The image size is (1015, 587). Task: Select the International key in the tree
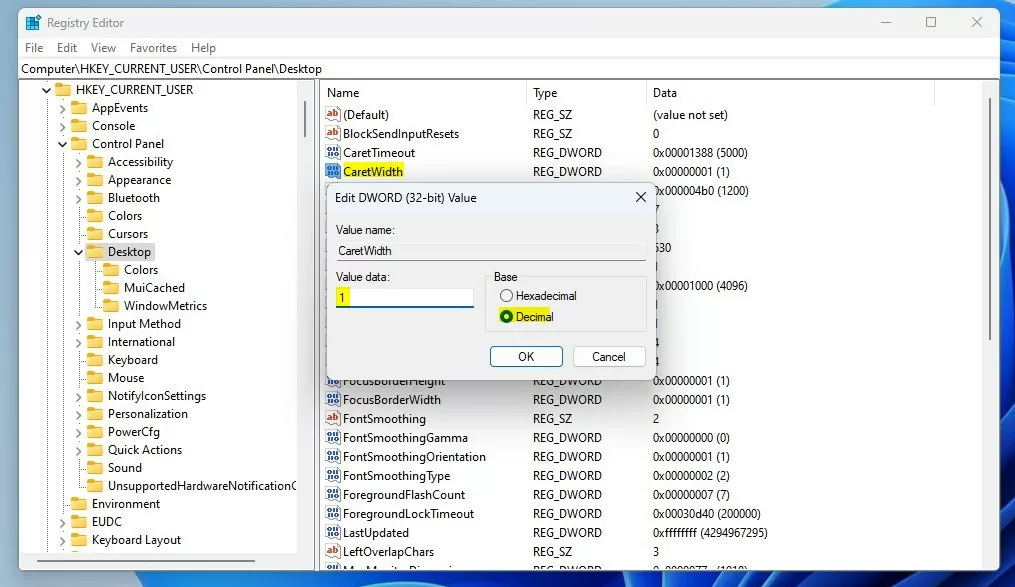coord(141,342)
